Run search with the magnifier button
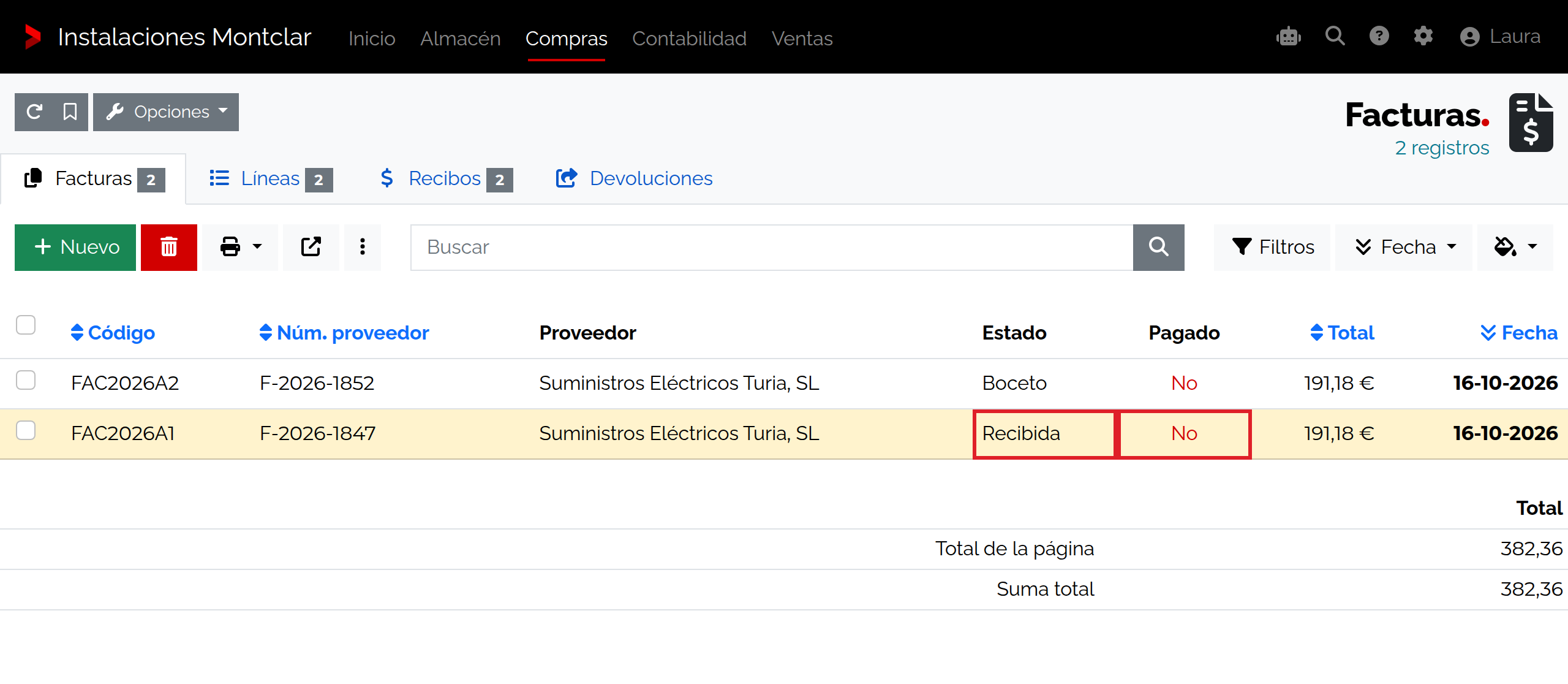Viewport: 1568px width, 684px height. tap(1158, 247)
